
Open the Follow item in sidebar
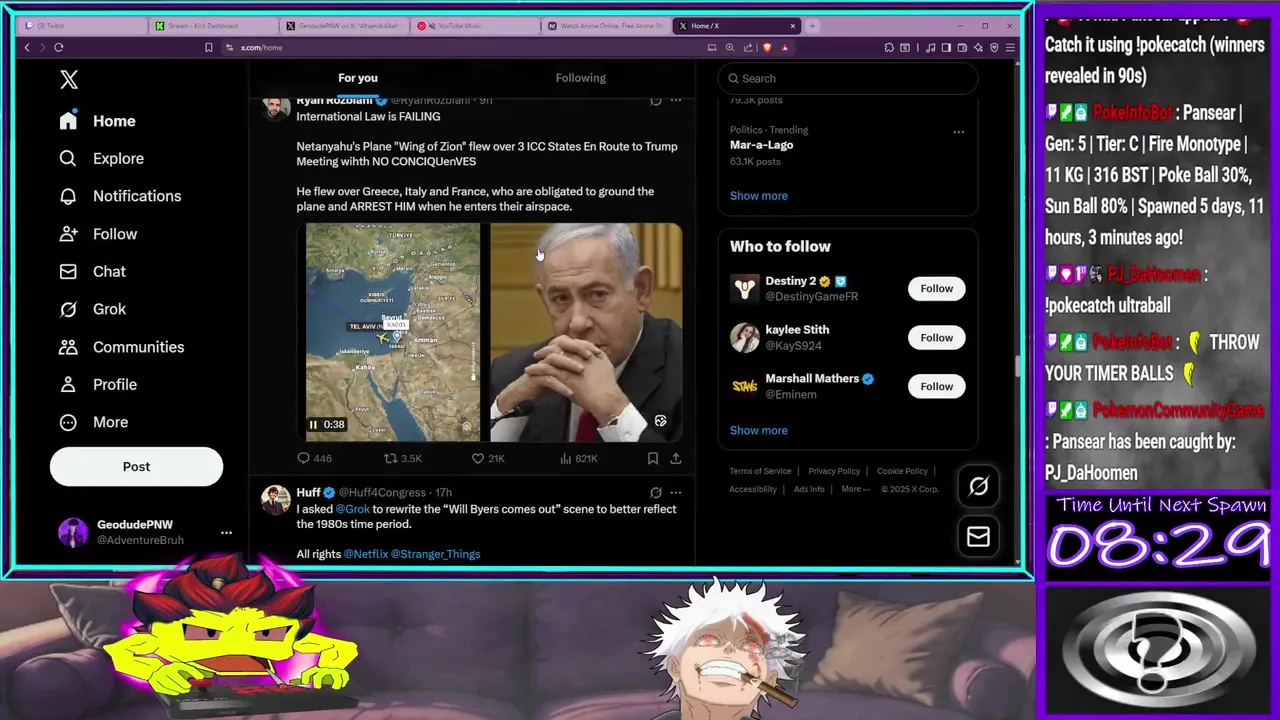pos(98,234)
